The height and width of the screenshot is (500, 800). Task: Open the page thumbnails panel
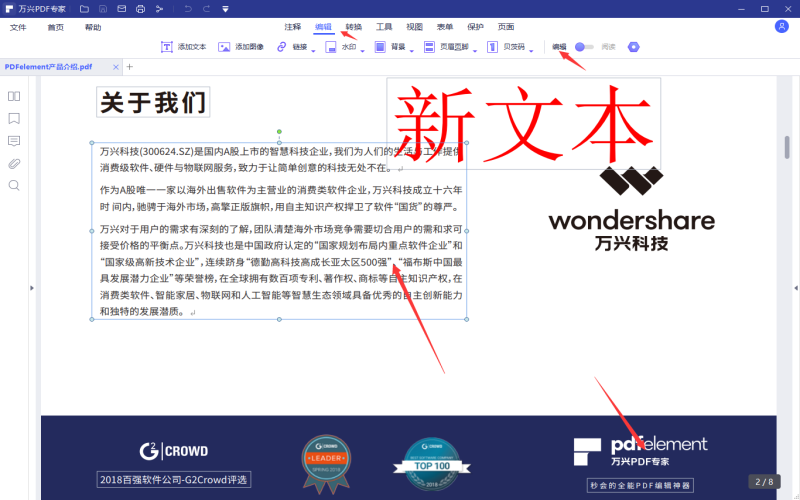[14, 96]
